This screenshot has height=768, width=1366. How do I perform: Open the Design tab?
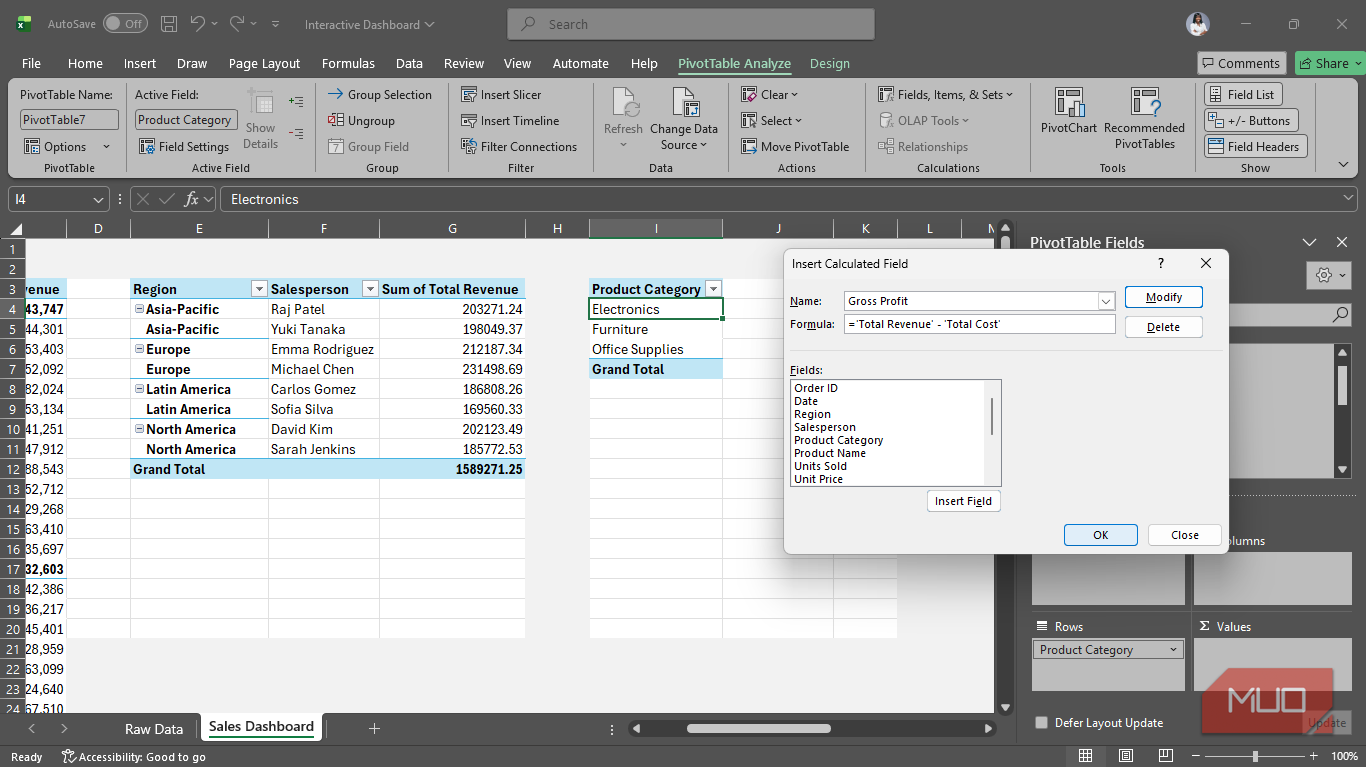pos(830,64)
